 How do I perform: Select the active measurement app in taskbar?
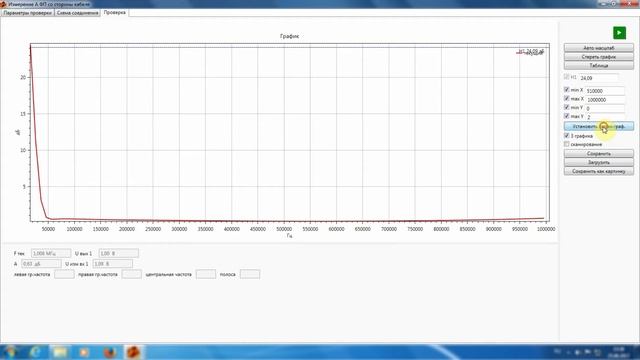pyautogui.click(x=133, y=352)
